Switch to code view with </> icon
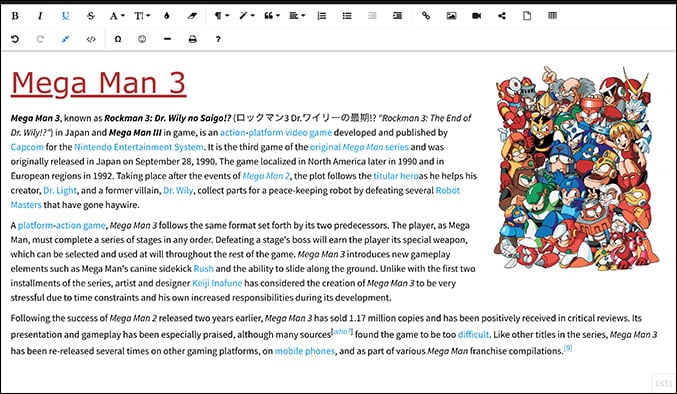The image size is (677, 394). click(91, 39)
